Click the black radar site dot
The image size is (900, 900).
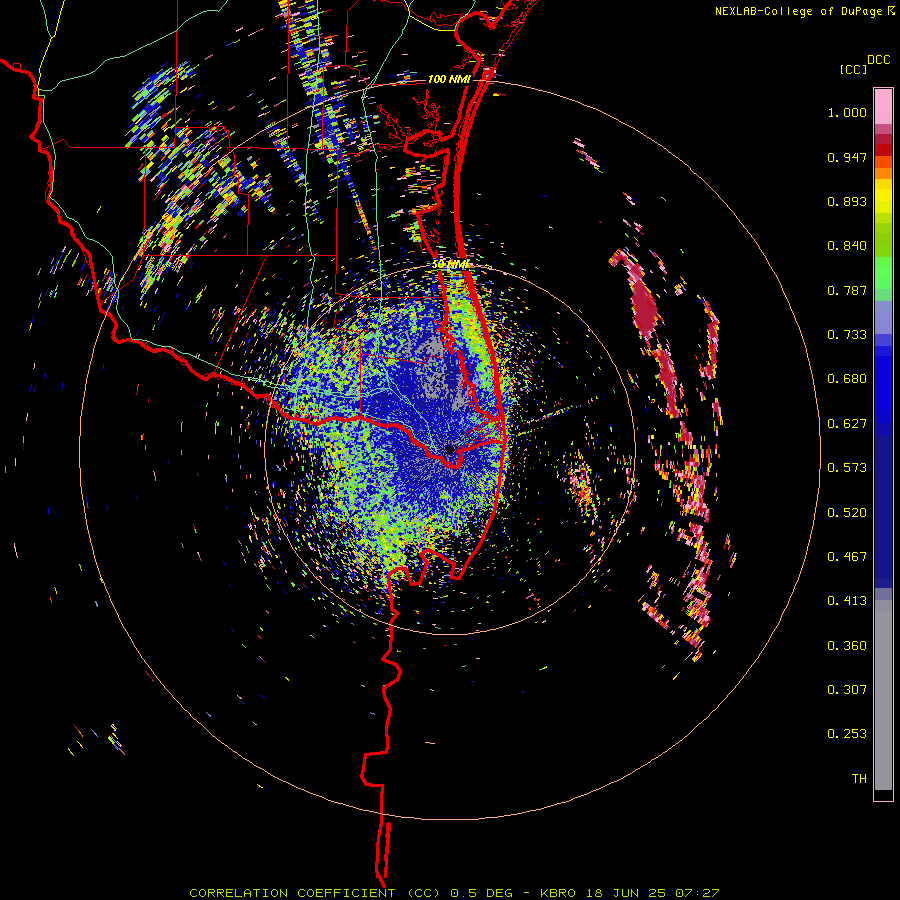click(450, 449)
